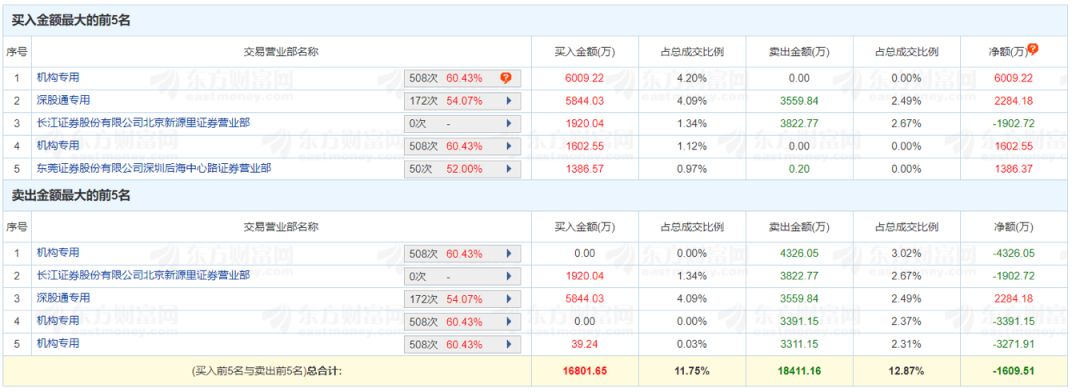Expand arrow for 东莞证券 row with 50次
Image resolution: width=1080 pixels, height=392 pixels.
509,169
